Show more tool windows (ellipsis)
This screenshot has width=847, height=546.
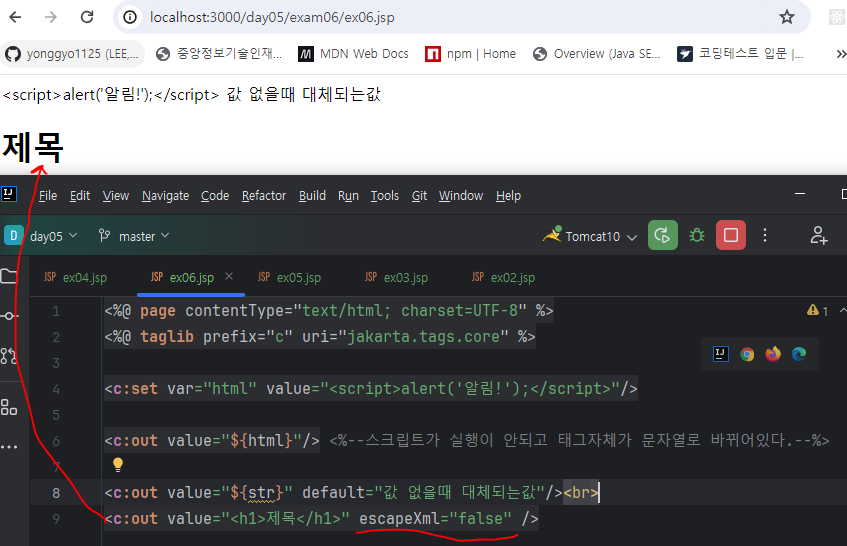coord(9,447)
